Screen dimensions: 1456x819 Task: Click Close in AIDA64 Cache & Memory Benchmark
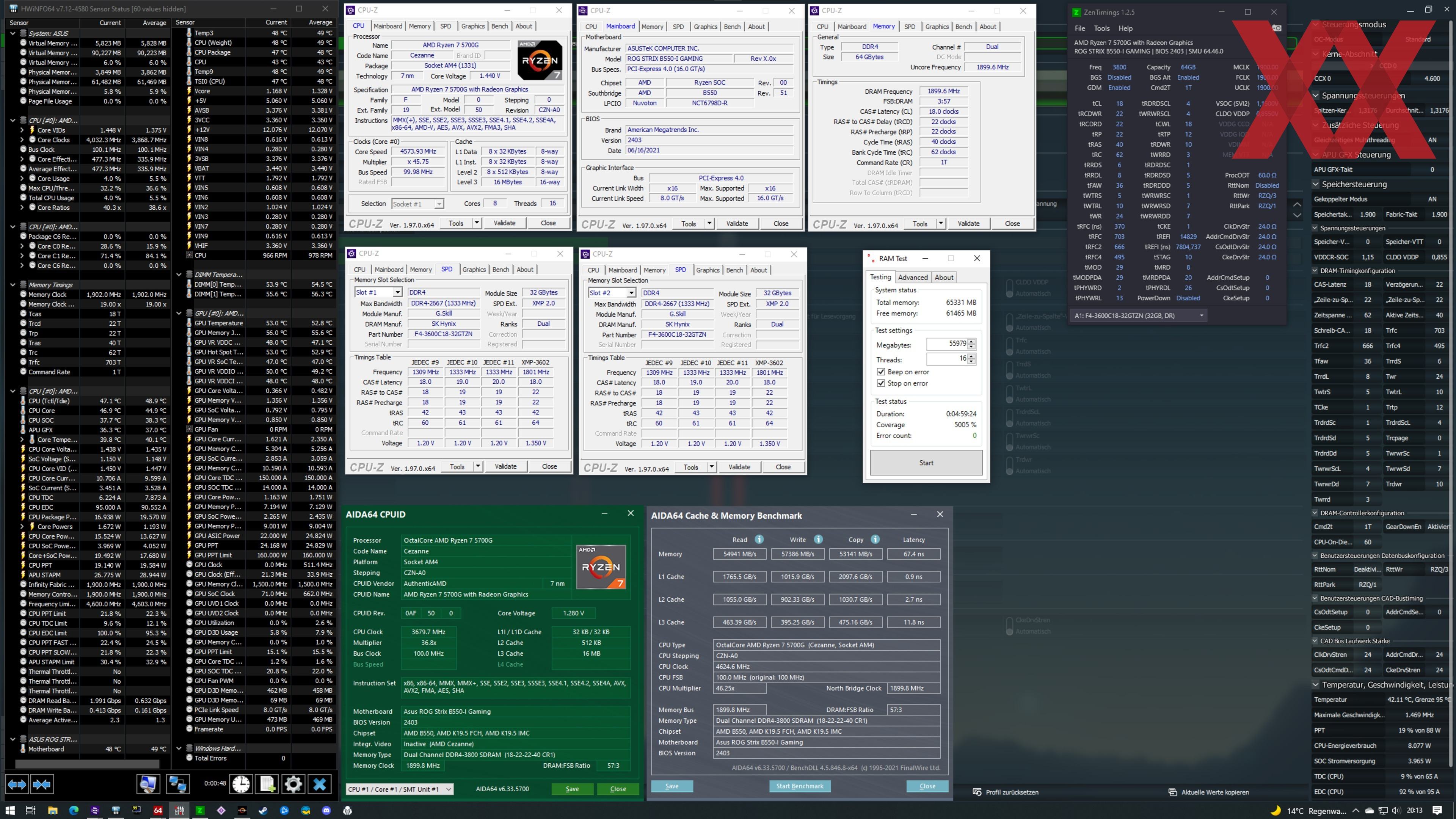click(x=927, y=786)
